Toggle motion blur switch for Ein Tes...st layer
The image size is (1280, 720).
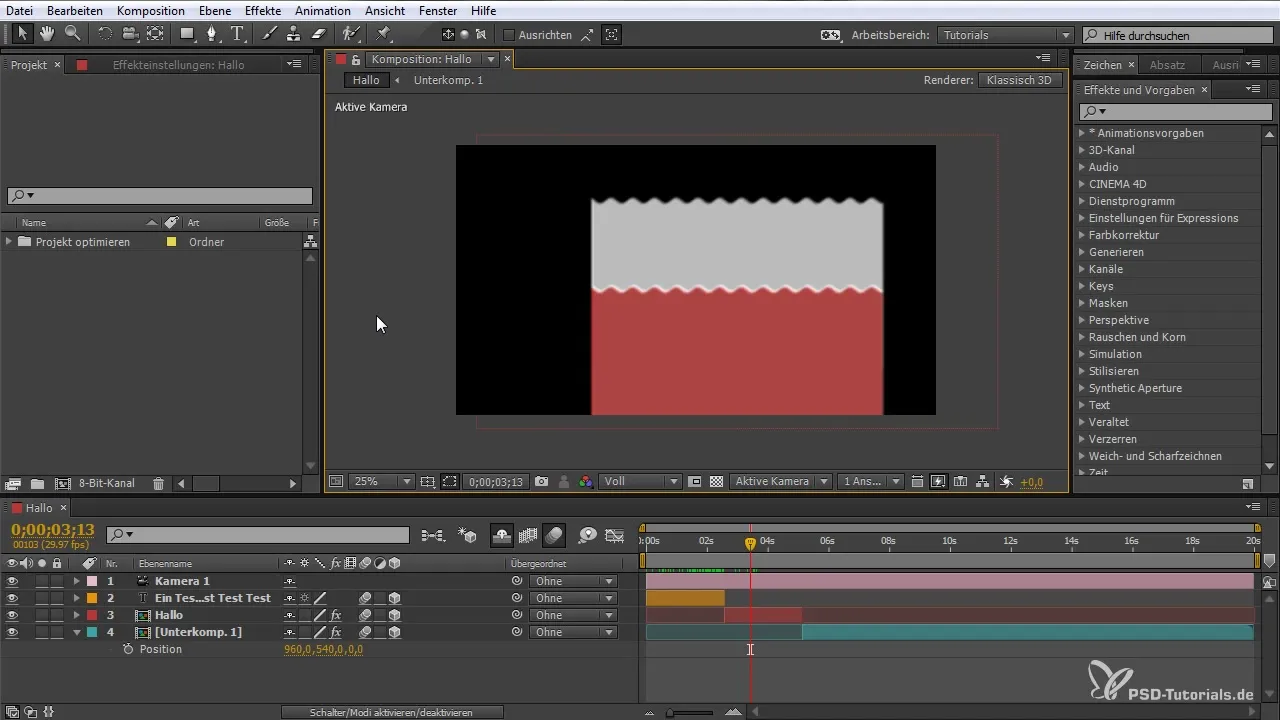(365, 598)
